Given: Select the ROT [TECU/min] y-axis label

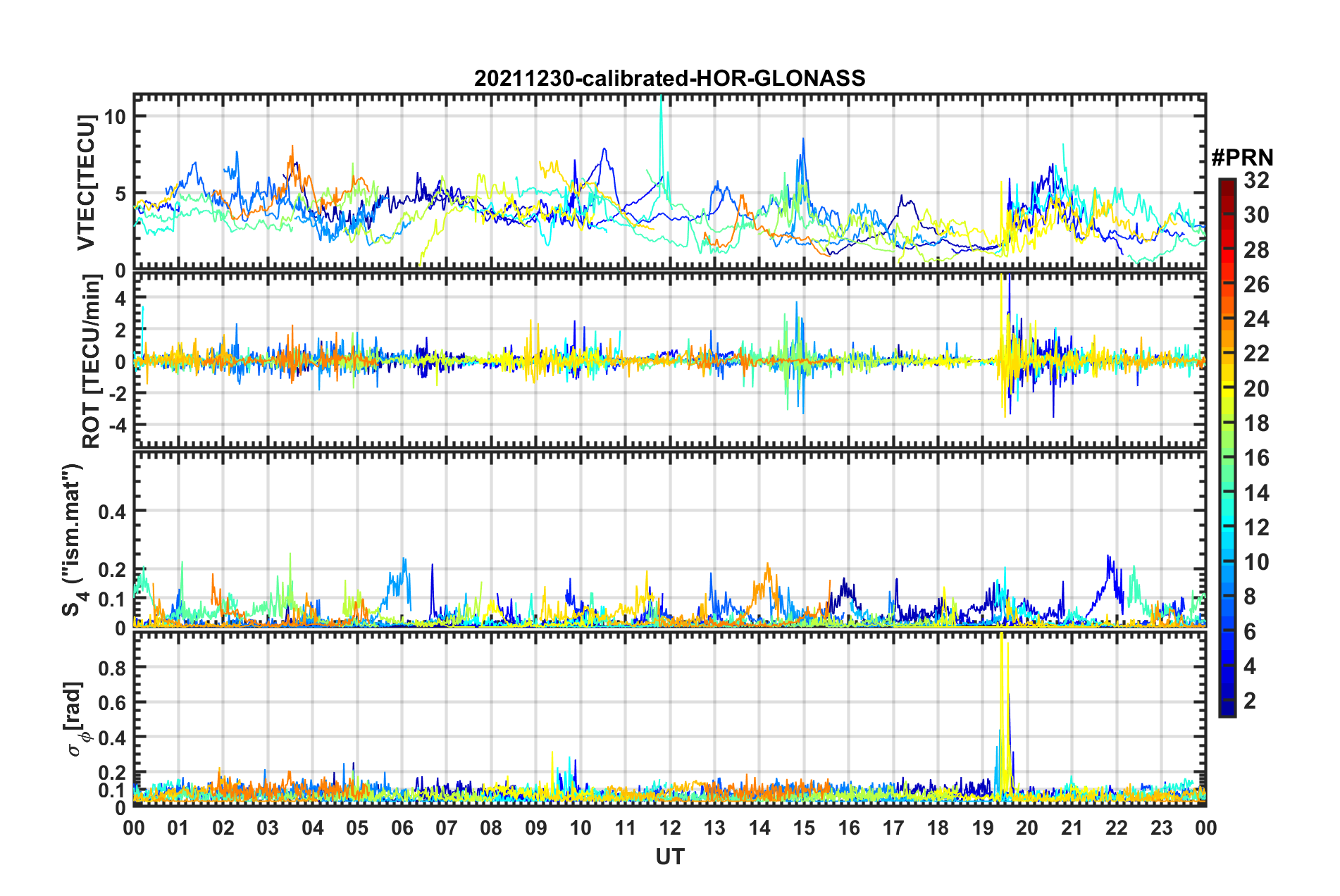Looking at the screenshot, I should click(x=92, y=361).
